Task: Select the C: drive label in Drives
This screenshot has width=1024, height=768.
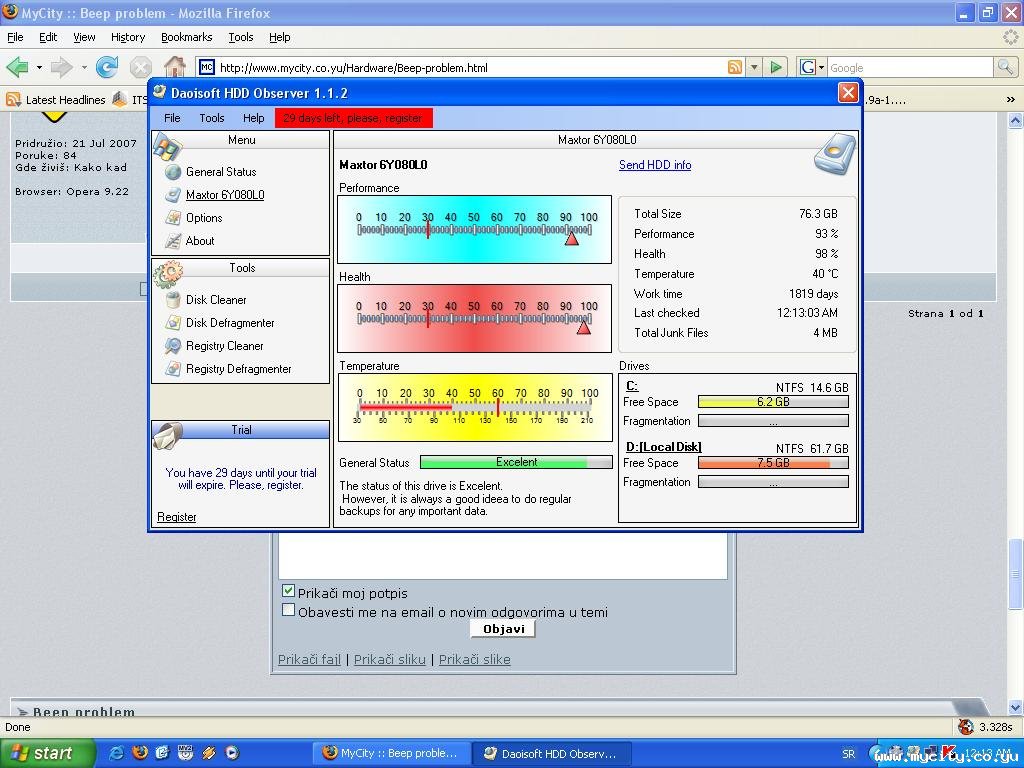Action: [x=632, y=385]
